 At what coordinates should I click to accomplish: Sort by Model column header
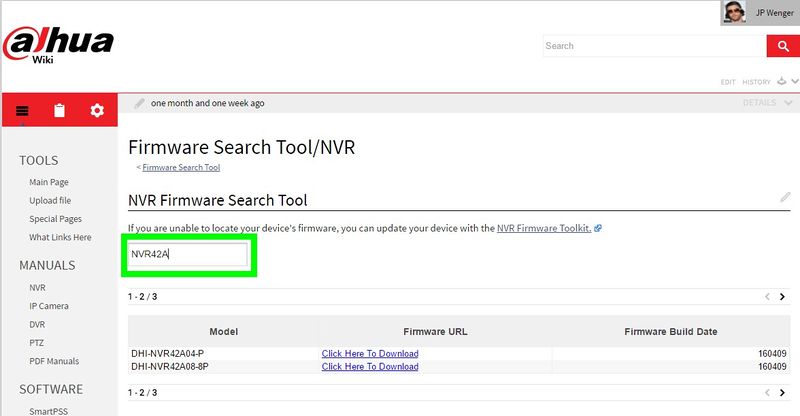[x=223, y=332]
